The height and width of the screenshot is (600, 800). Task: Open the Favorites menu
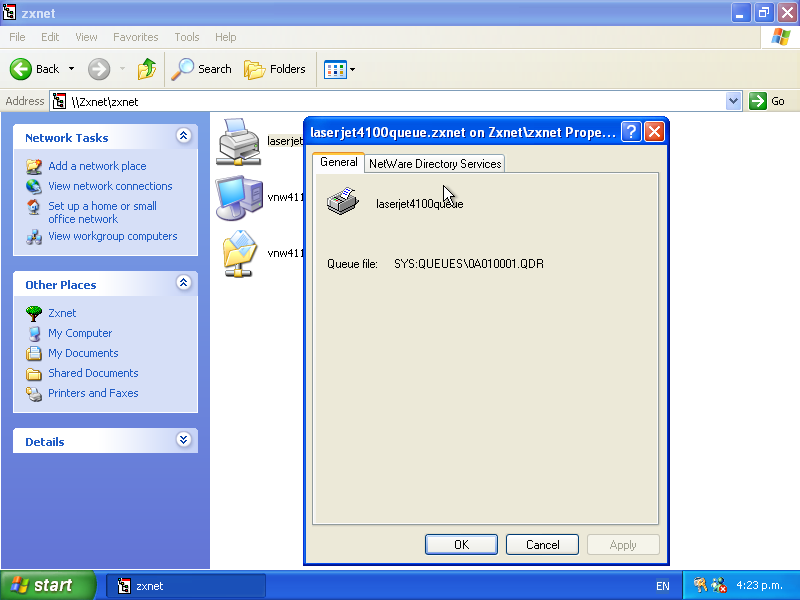pos(136,37)
